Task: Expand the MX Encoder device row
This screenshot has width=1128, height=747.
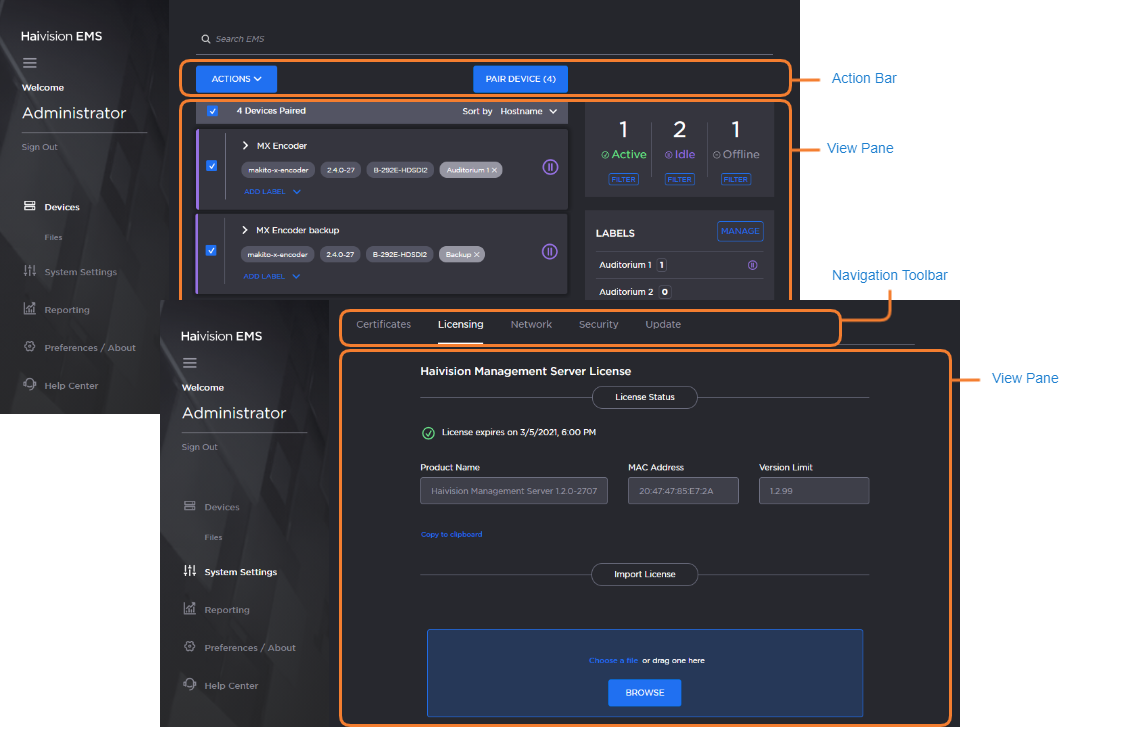Action: [245, 146]
